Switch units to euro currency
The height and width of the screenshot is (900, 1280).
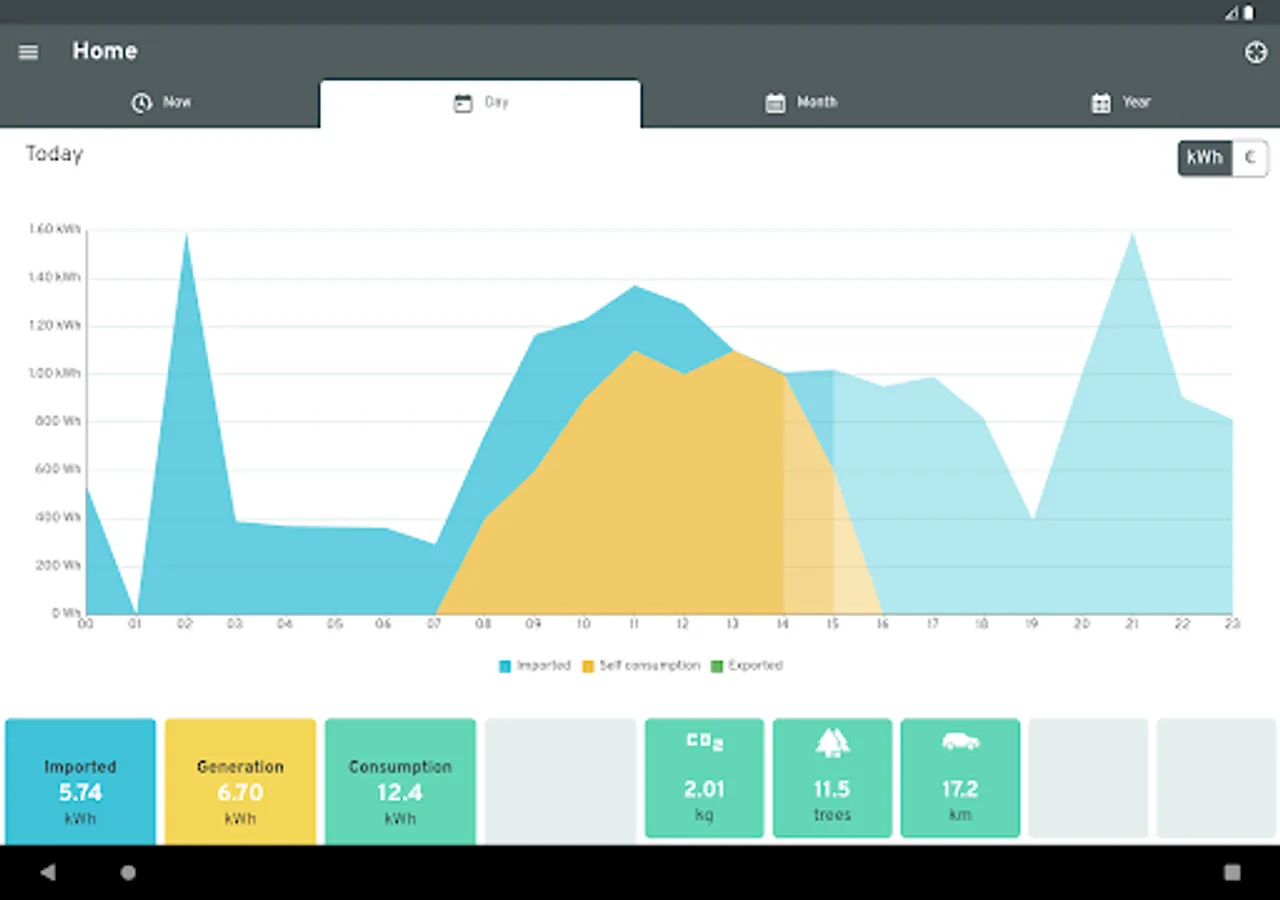1250,158
